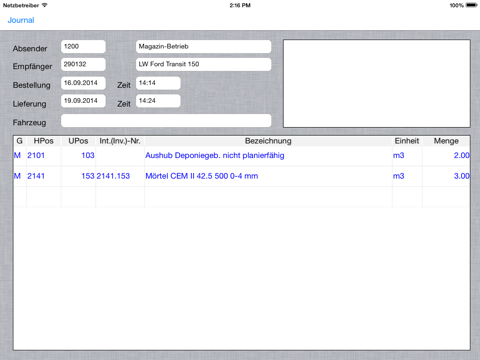Screen dimensions: 480x360
Task: Select the Absender number field 1200
Action: point(83,46)
